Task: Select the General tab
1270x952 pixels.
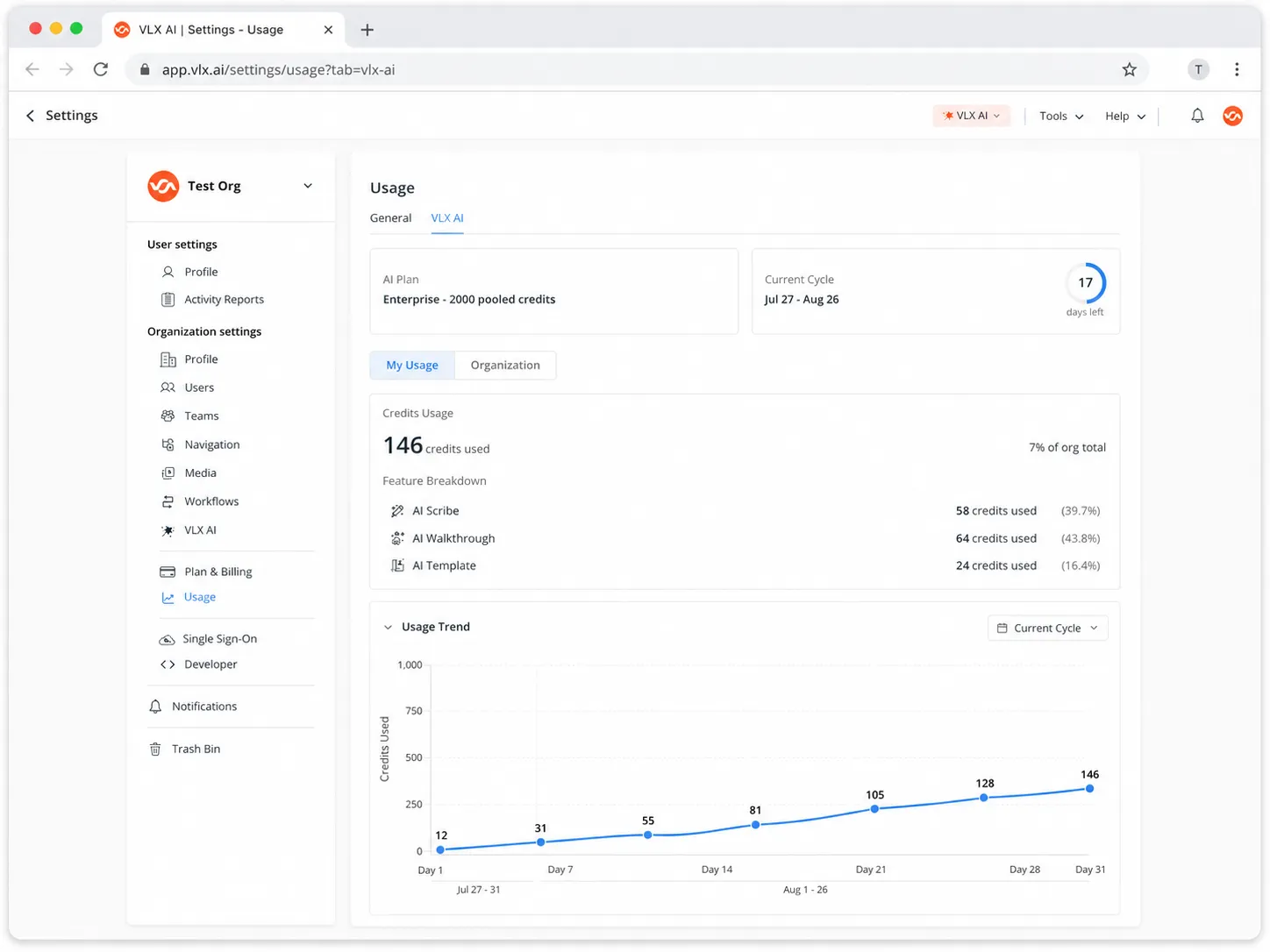Action: [390, 218]
